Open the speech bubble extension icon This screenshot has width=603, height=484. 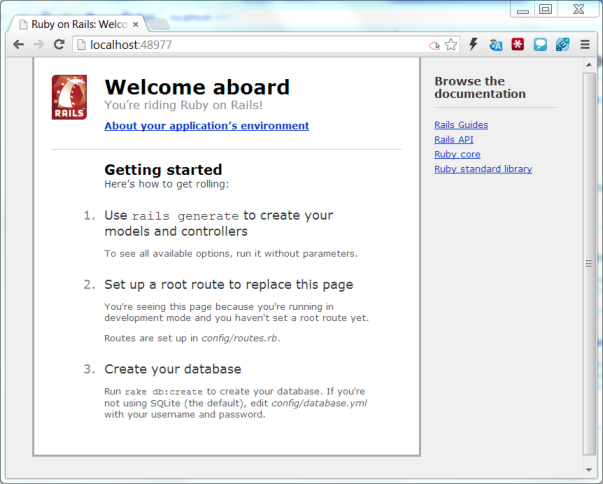(x=540, y=45)
